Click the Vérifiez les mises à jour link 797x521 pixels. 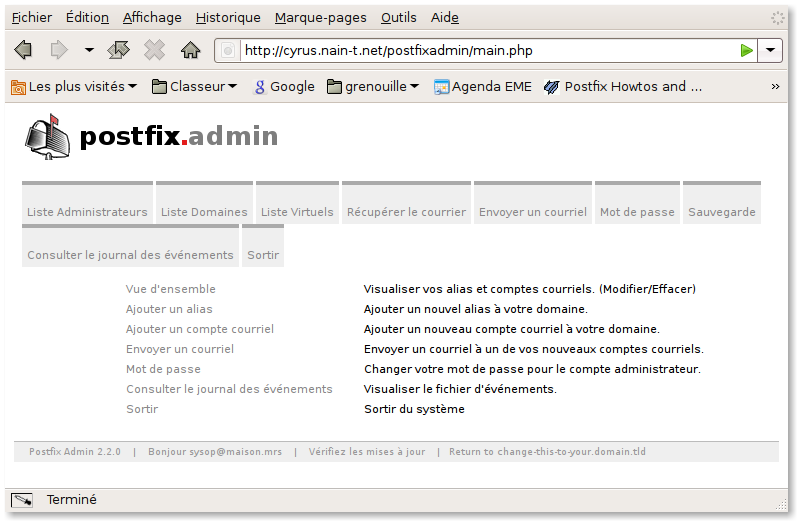[x=366, y=452]
